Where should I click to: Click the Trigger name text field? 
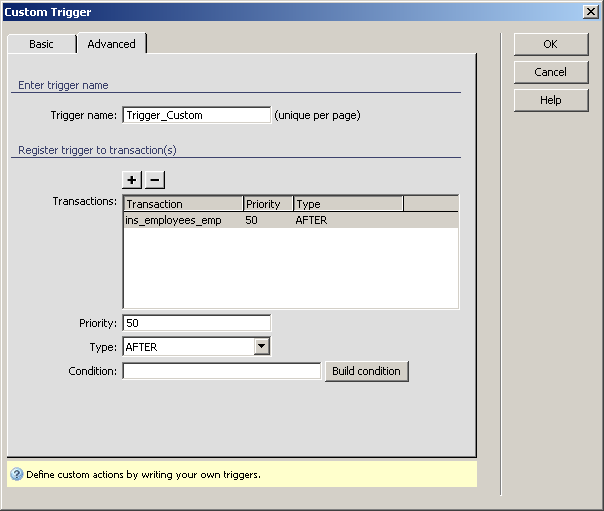pos(196,115)
